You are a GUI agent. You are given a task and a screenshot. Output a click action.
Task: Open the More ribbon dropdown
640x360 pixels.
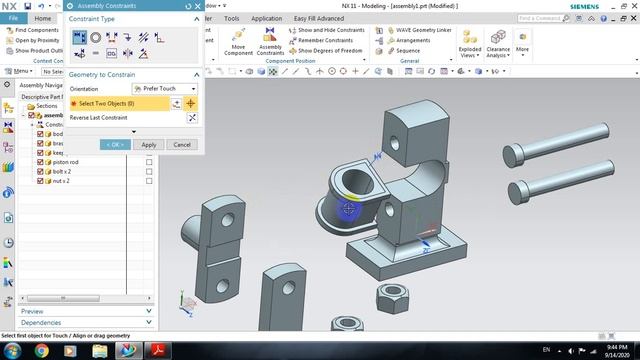click(x=522, y=43)
